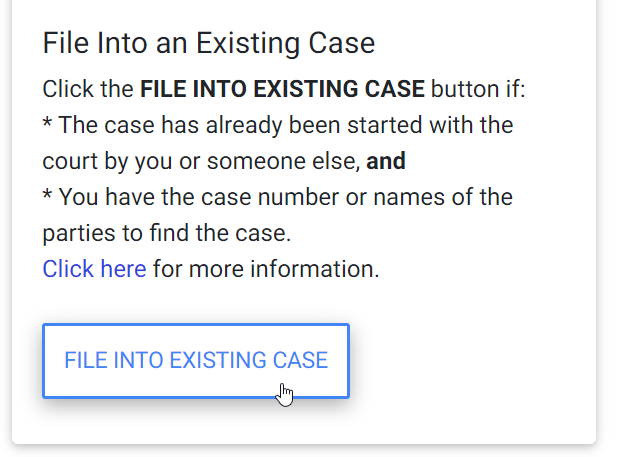The height and width of the screenshot is (457, 630).
Task: Click the line about having the case number
Action: click(277, 197)
